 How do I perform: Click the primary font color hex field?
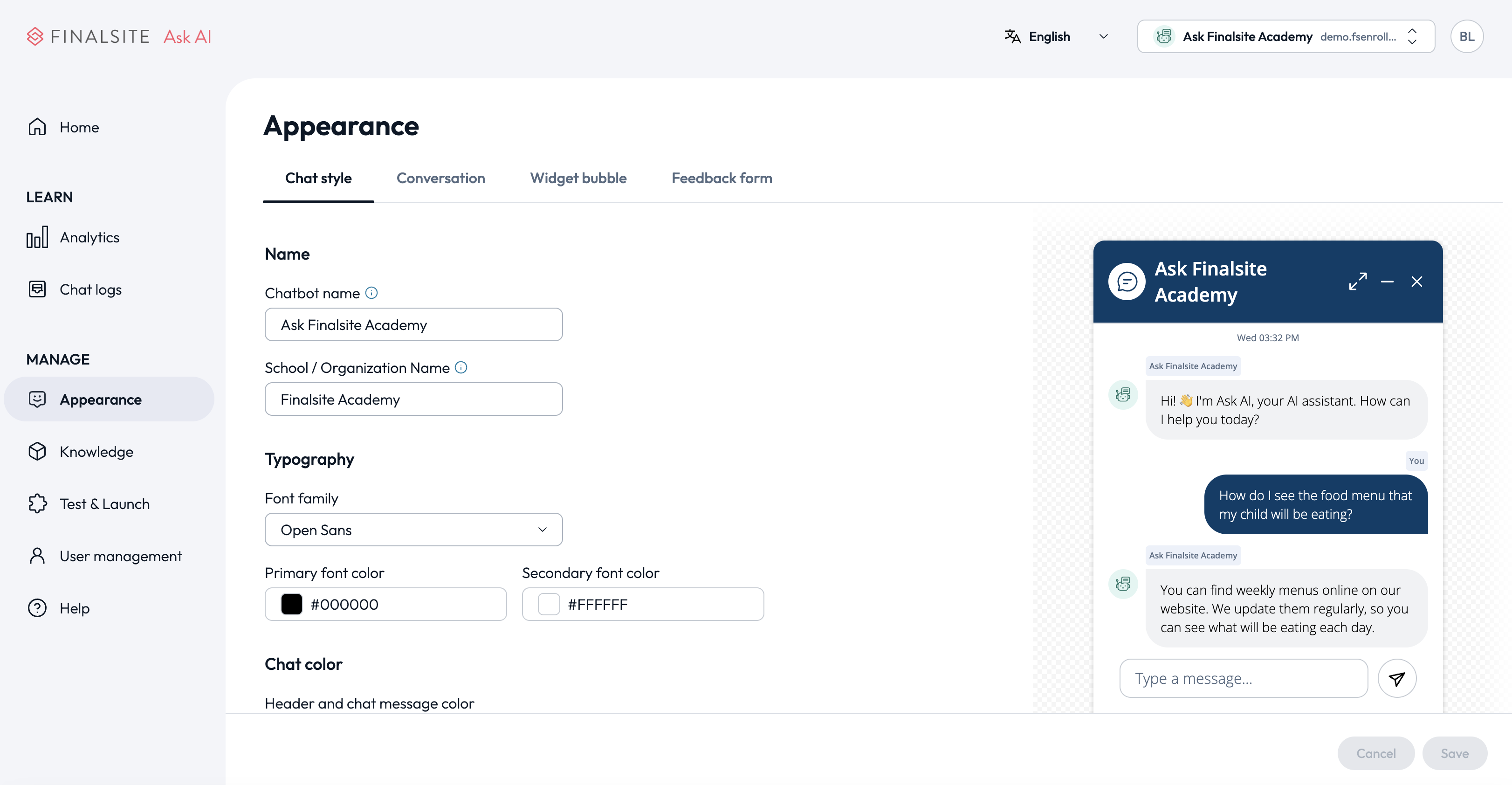point(385,604)
